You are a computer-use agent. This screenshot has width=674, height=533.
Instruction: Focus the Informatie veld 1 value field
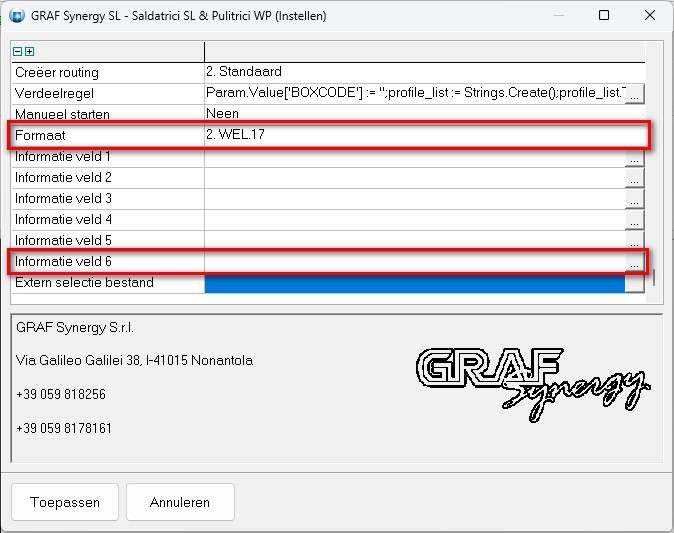(415, 158)
